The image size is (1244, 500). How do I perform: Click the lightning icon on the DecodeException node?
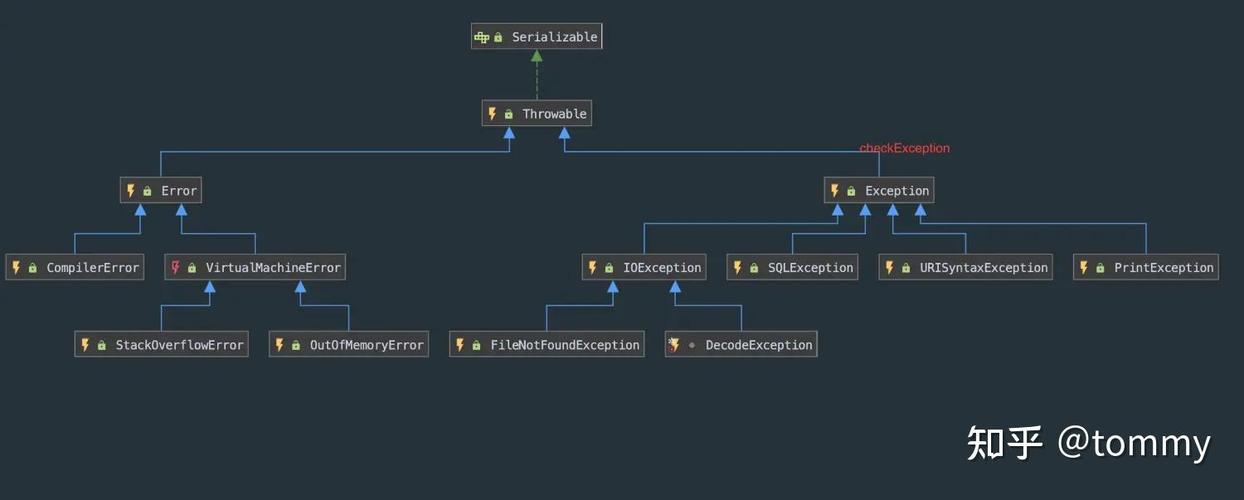[674, 345]
